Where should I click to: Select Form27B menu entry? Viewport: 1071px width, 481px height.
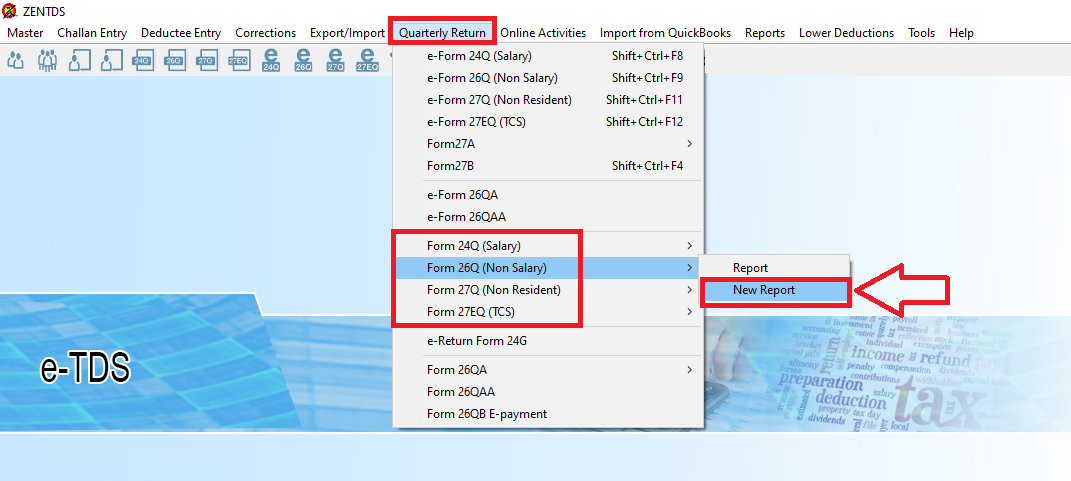coord(548,165)
